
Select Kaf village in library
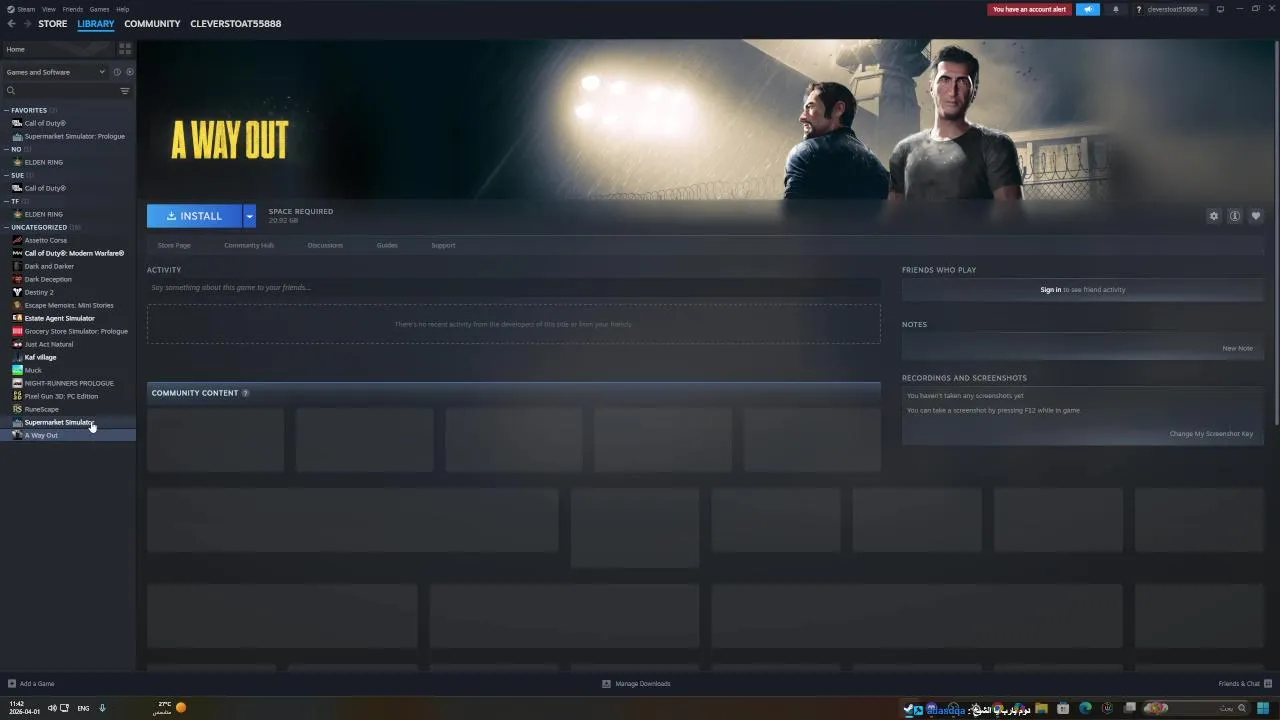point(40,357)
